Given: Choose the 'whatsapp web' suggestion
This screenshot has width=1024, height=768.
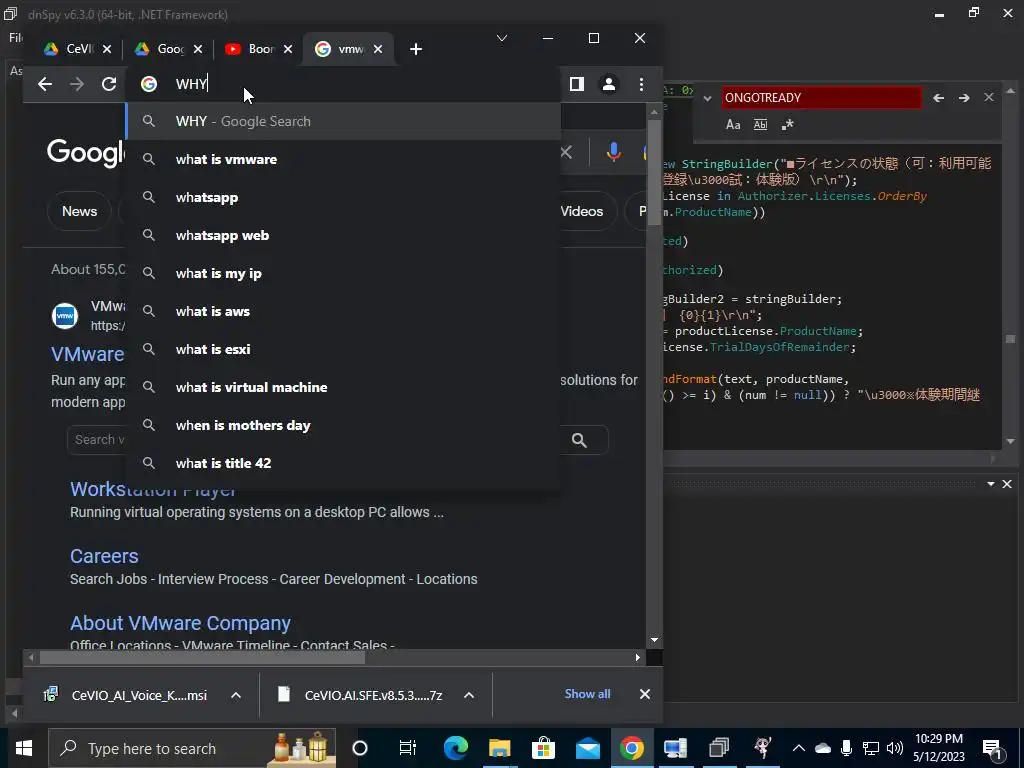Looking at the screenshot, I should click(x=343, y=235).
